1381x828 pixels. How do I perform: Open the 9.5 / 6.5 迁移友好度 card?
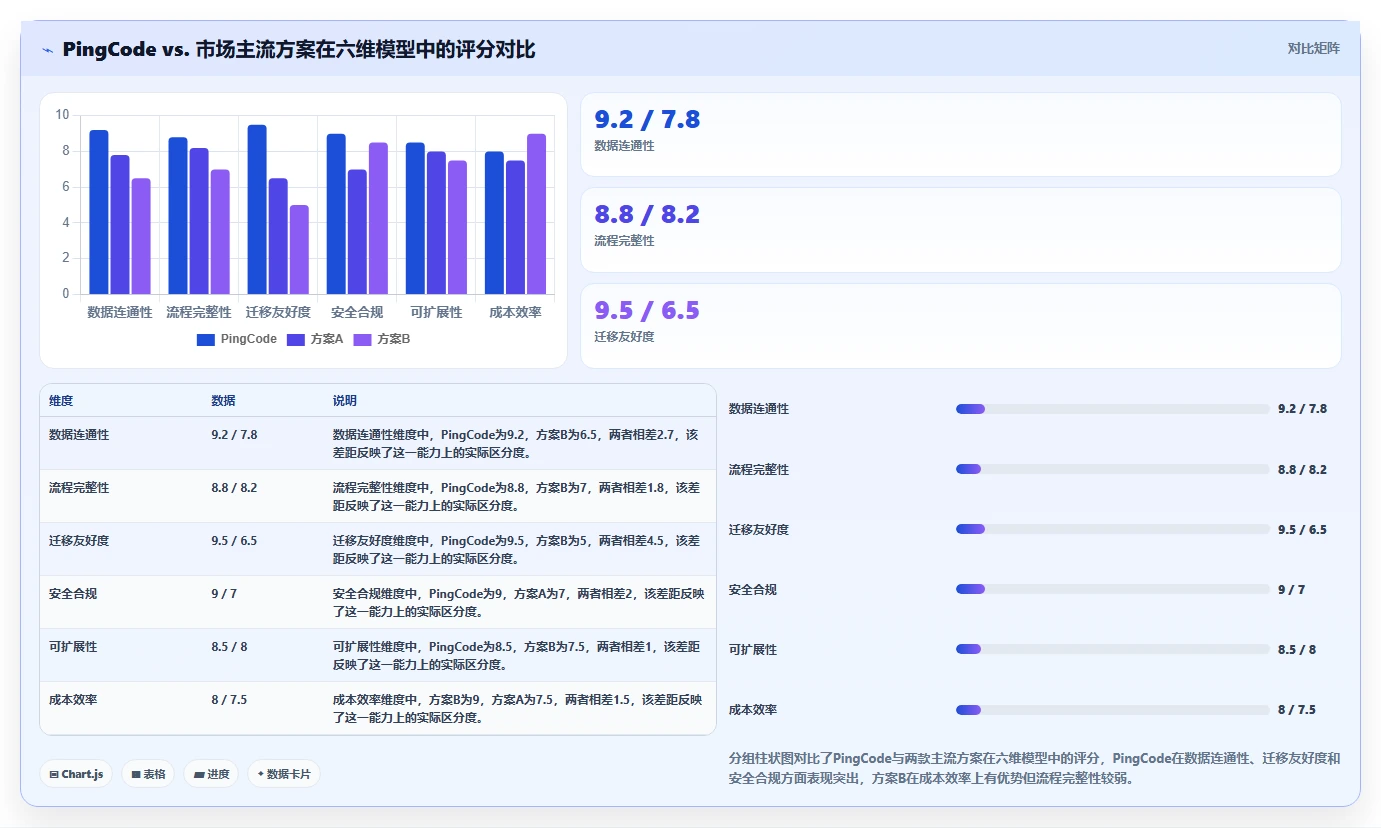pyautogui.click(x=961, y=326)
